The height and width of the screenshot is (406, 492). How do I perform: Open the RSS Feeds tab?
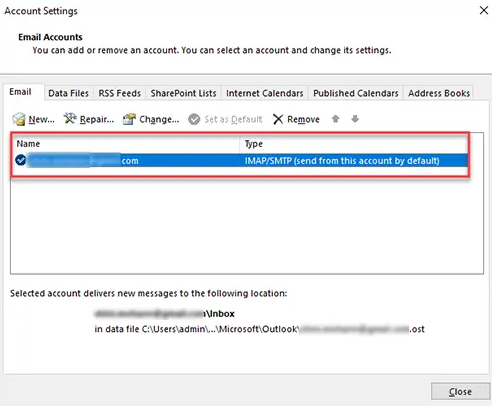tap(120, 93)
